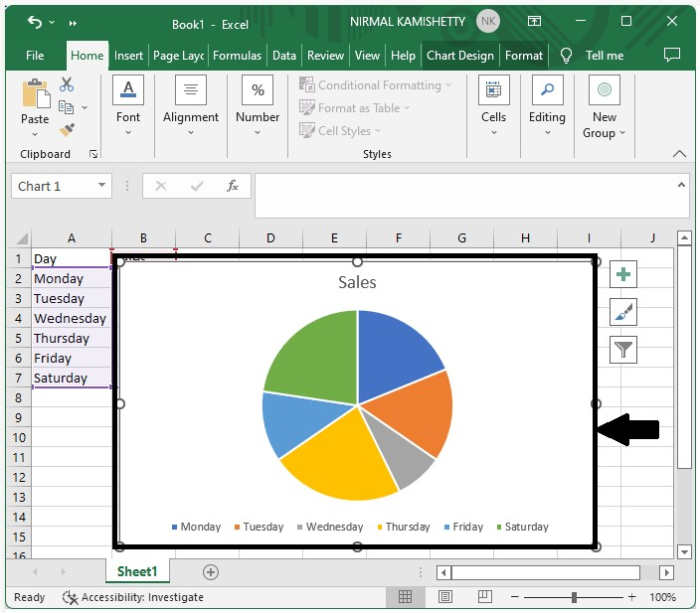Viewport: 700px width, 613px height.
Task: Click the NK account avatar
Action: [488, 21]
